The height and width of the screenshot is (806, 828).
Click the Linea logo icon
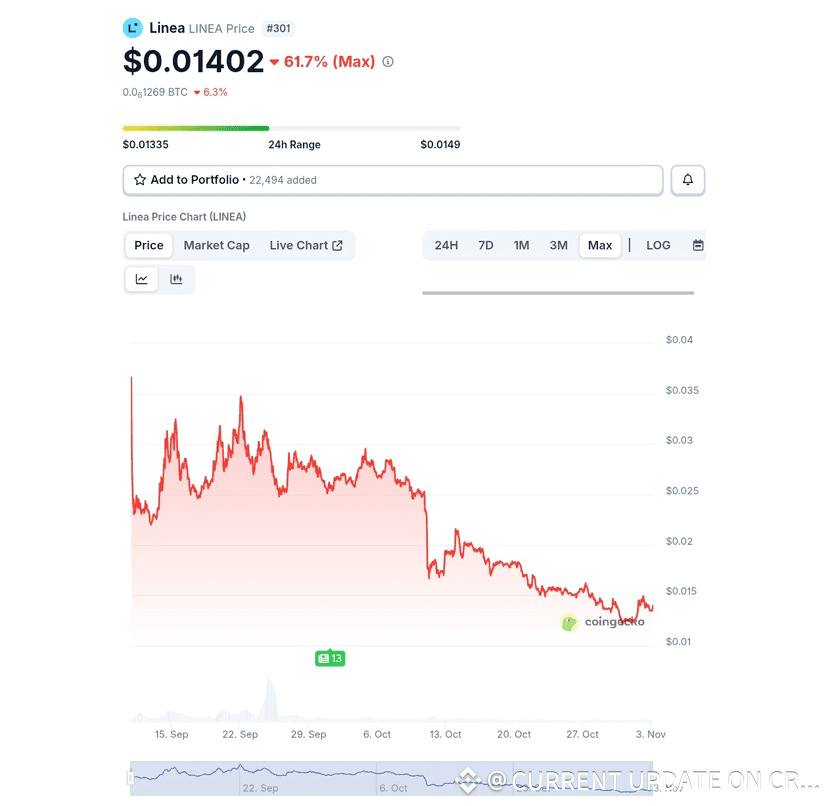point(133,28)
